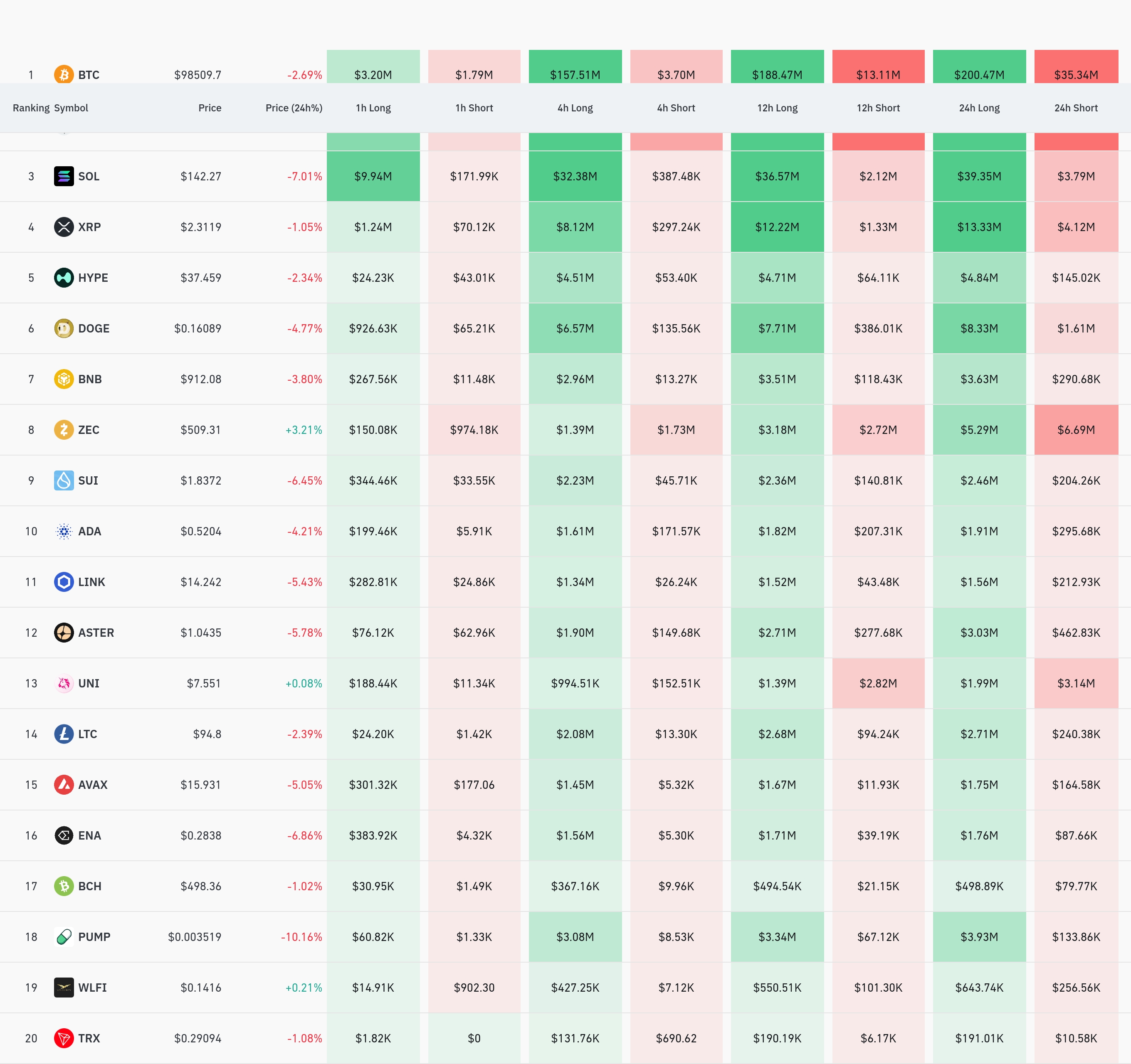Sort by Price (24h%) column header
Image resolution: width=1131 pixels, height=1064 pixels.
coord(294,108)
